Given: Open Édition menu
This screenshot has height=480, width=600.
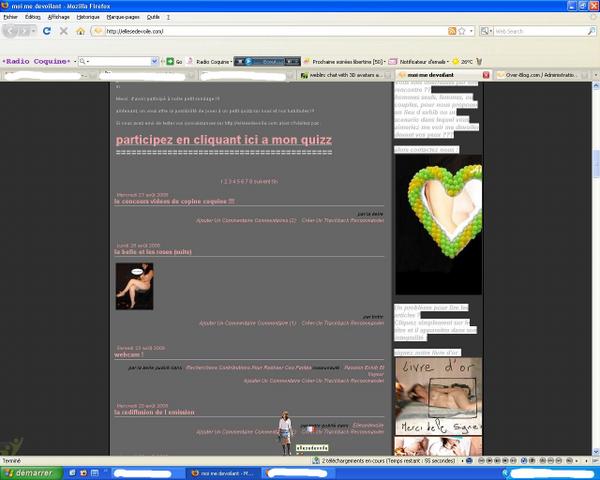Looking at the screenshot, I should pos(33,17).
